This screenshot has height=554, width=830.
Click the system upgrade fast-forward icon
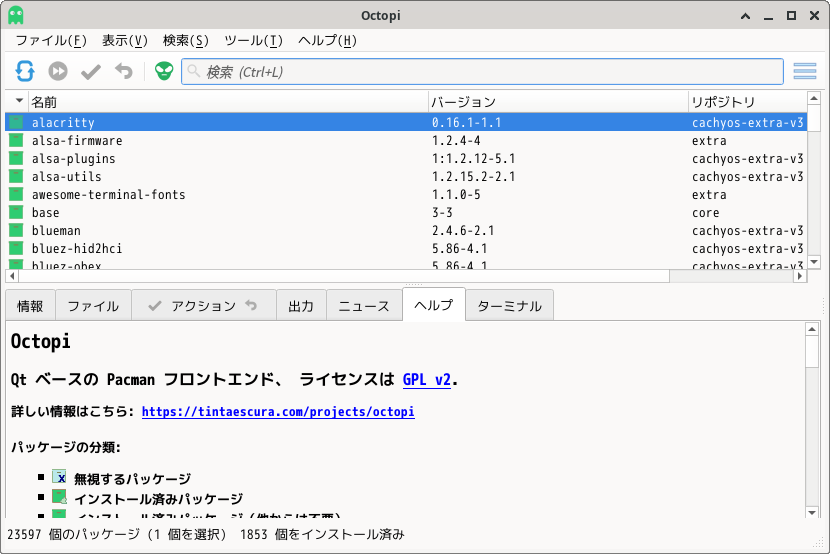coord(58,71)
